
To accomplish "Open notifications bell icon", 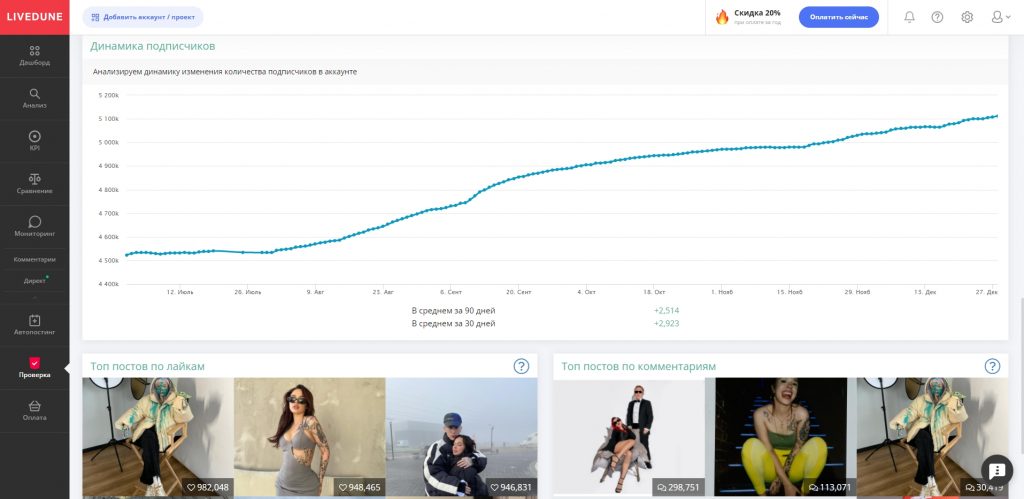I will pyautogui.click(x=909, y=17).
